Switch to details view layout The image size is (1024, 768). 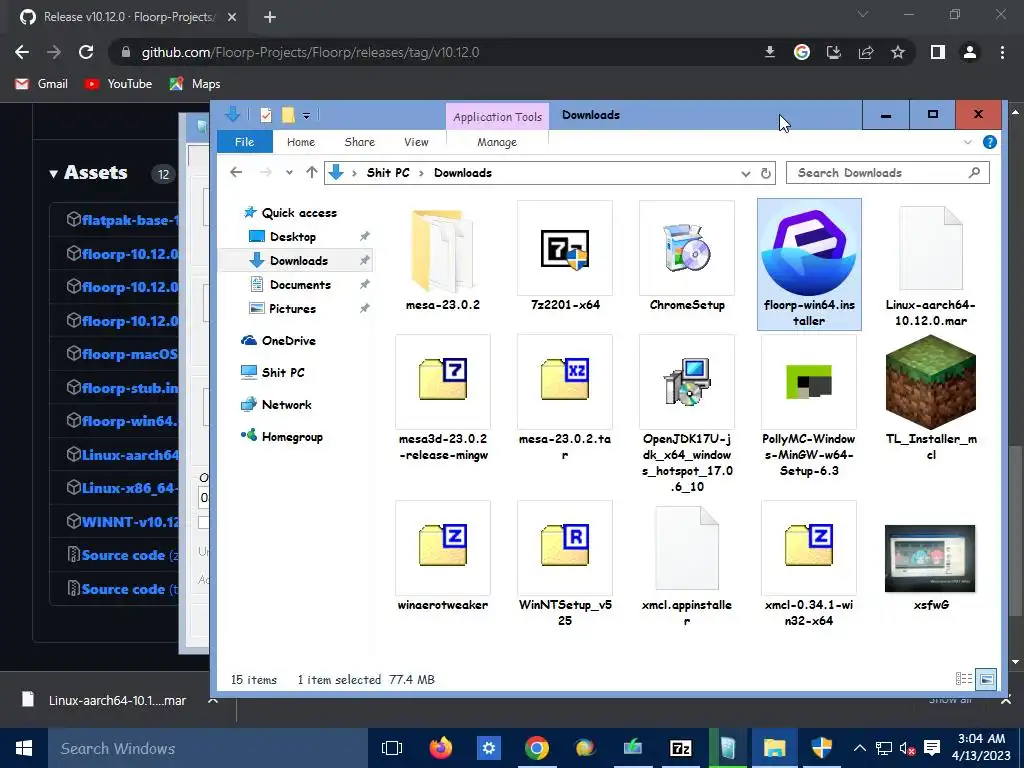tap(964, 679)
